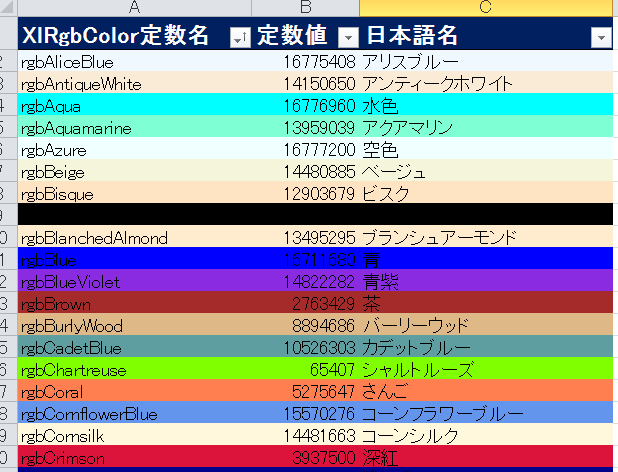The image size is (618, 472).
Task: Select value 8894686 cell
Action: 305,325
